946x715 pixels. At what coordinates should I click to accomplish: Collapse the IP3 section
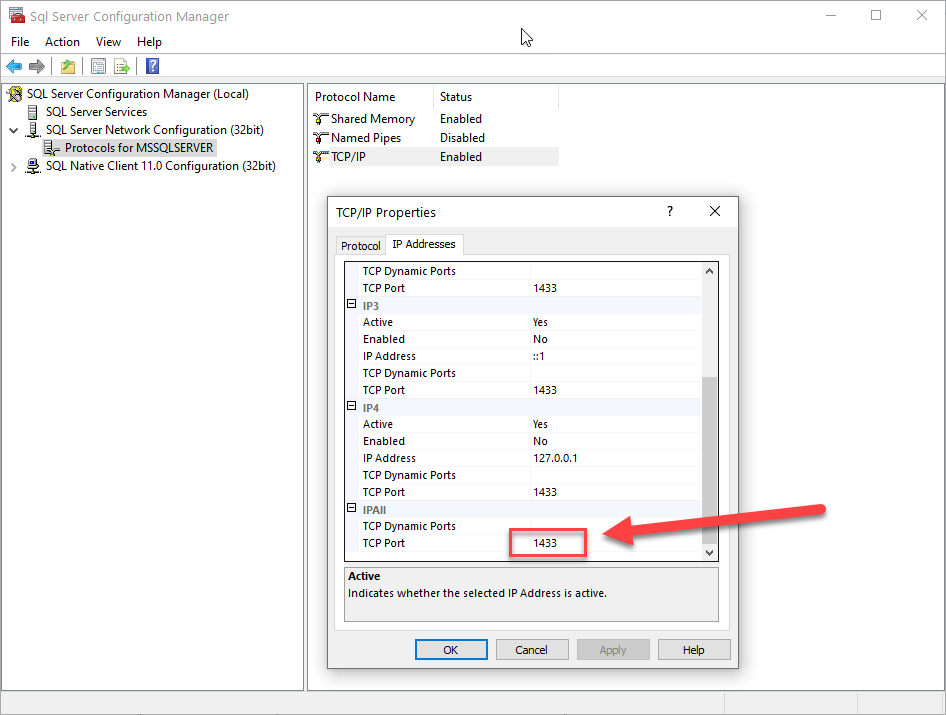click(x=352, y=305)
